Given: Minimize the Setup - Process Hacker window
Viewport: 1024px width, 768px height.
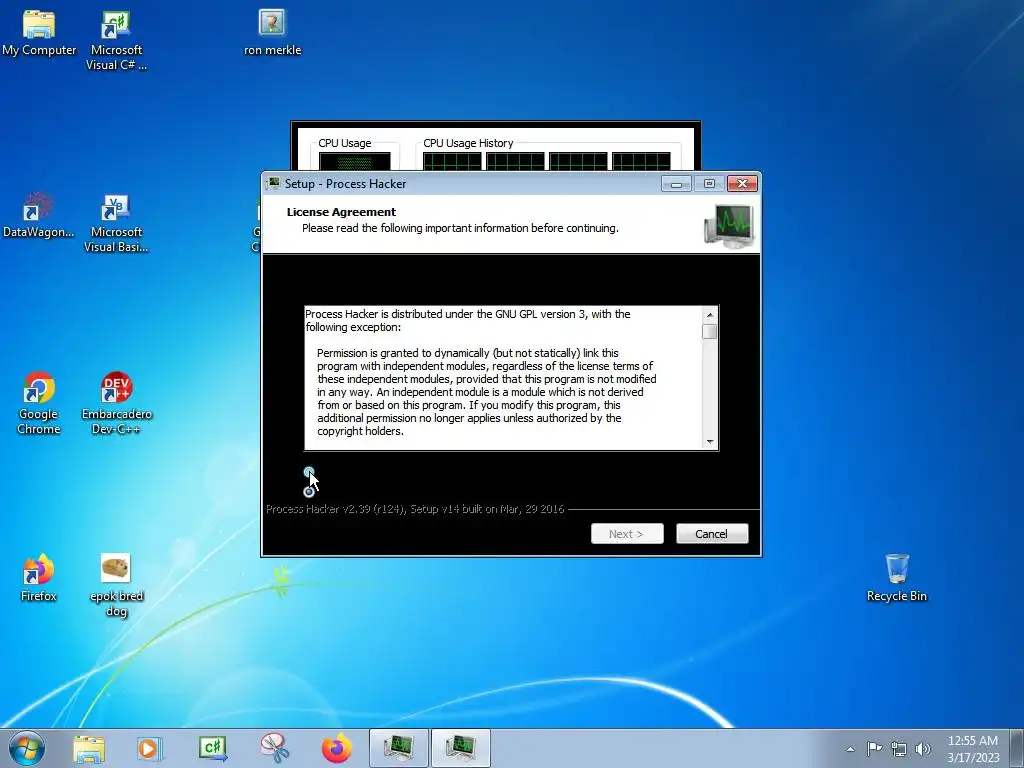Looking at the screenshot, I should (x=676, y=184).
